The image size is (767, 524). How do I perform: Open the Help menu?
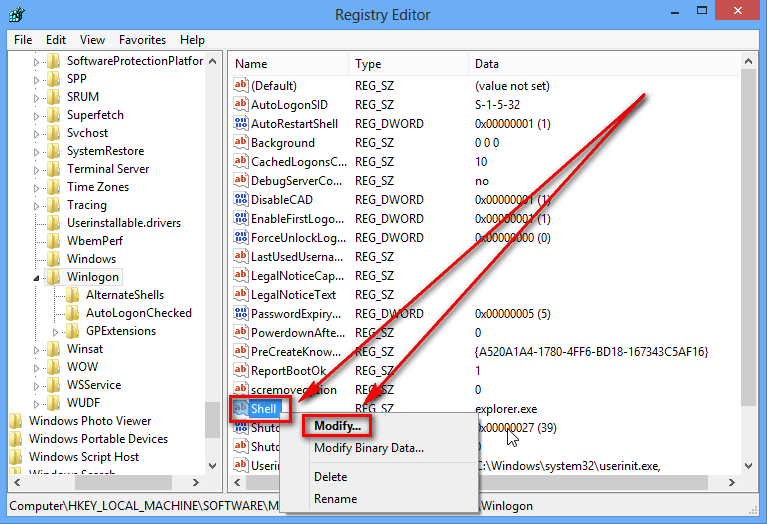[x=192, y=40]
